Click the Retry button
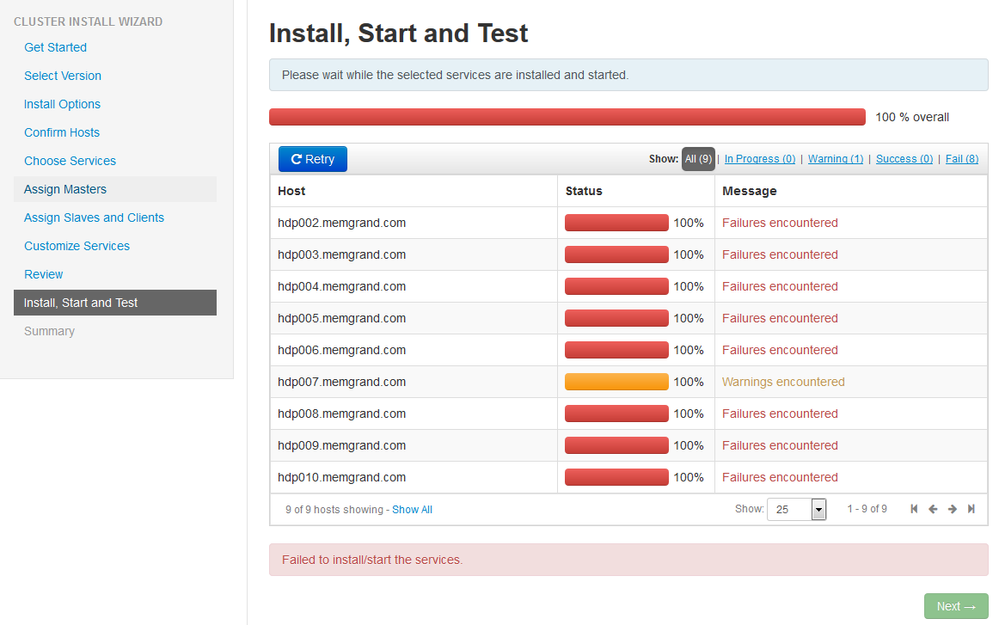The width and height of the screenshot is (999, 625). click(312, 159)
